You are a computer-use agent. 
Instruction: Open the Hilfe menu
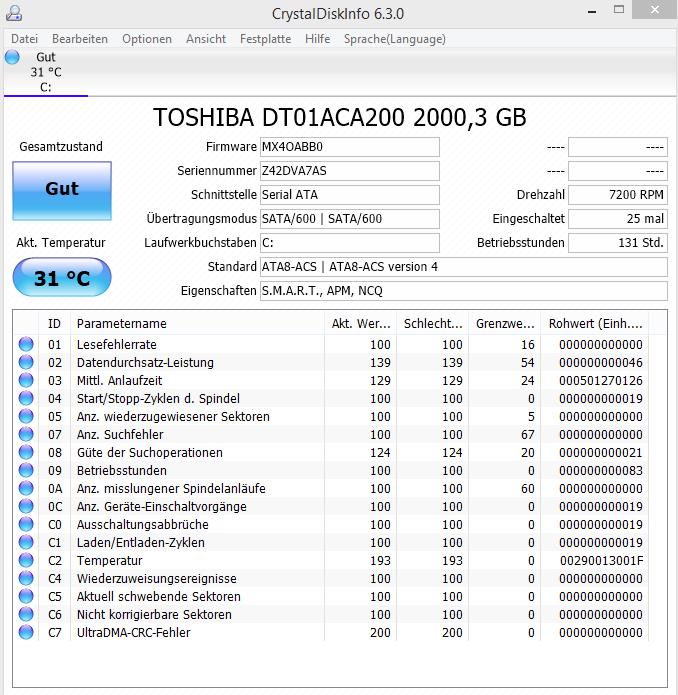click(317, 39)
